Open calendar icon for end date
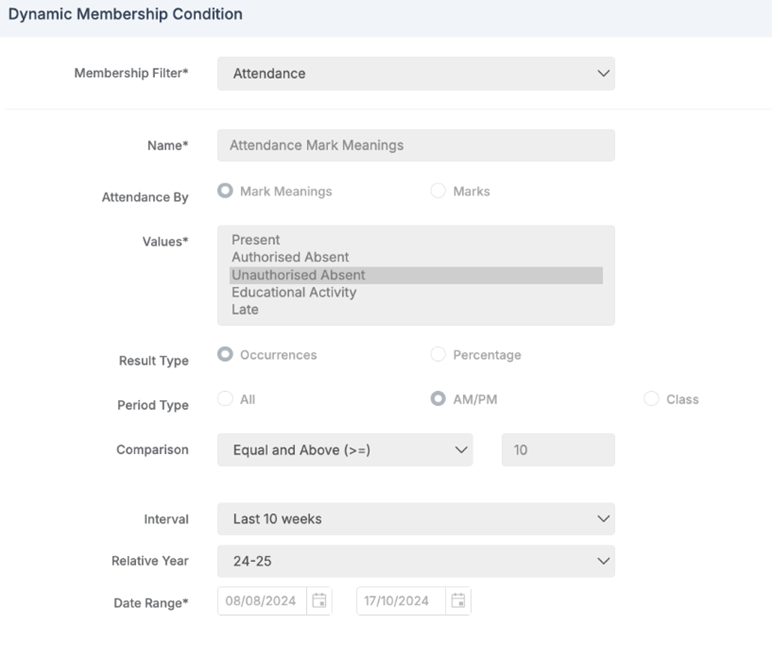The width and height of the screenshot is (772, 658). (x=458, y=601)
